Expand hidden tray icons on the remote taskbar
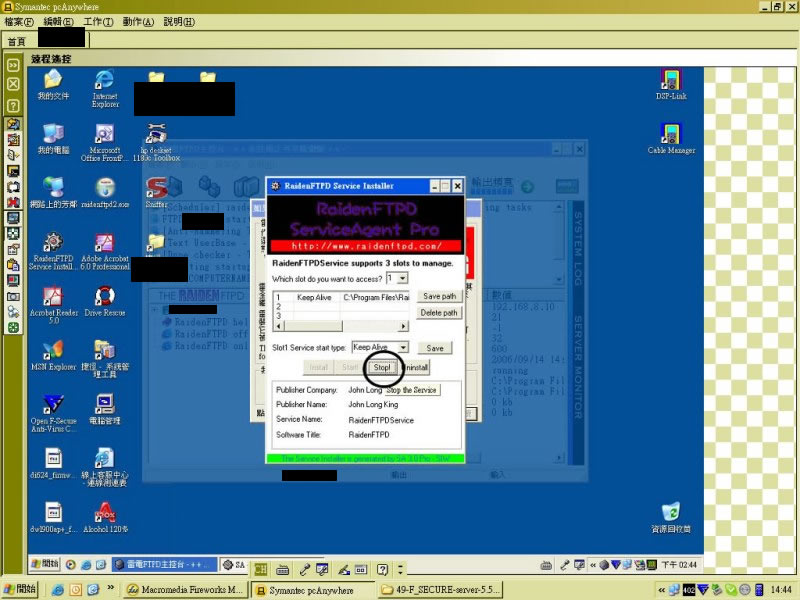The width and height of the screenshot is (800, 600). (593, 565)
